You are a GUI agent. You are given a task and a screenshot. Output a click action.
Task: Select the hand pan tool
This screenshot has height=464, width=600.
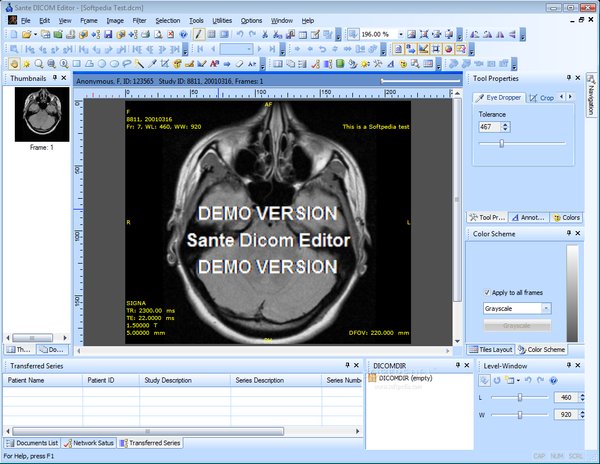[11, 63]
